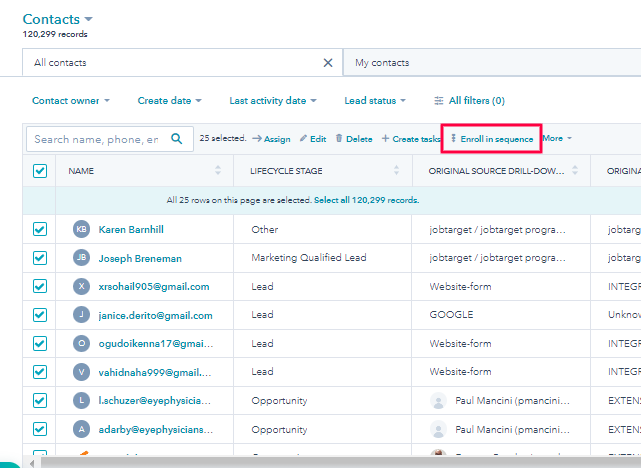
Task: Open janice.derito@gmail.com contact record
Action: point(155,316)
